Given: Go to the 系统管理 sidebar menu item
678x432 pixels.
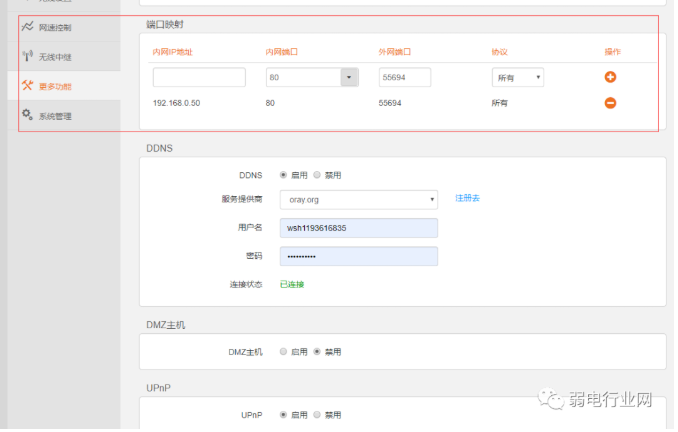Looking at the screenshot, I should [x=55, y=116].
